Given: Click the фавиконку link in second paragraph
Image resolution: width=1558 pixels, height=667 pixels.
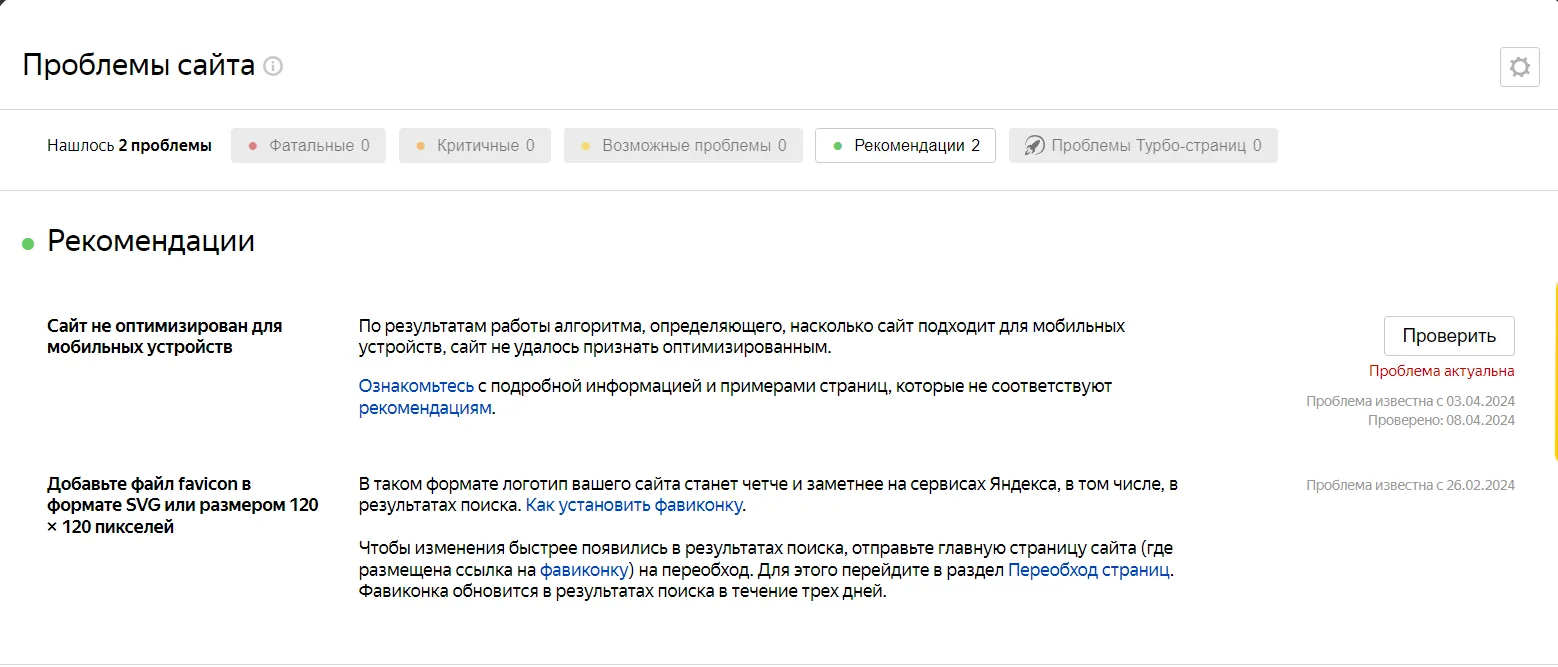Looking at the screenshot, I should pos(584,570).
